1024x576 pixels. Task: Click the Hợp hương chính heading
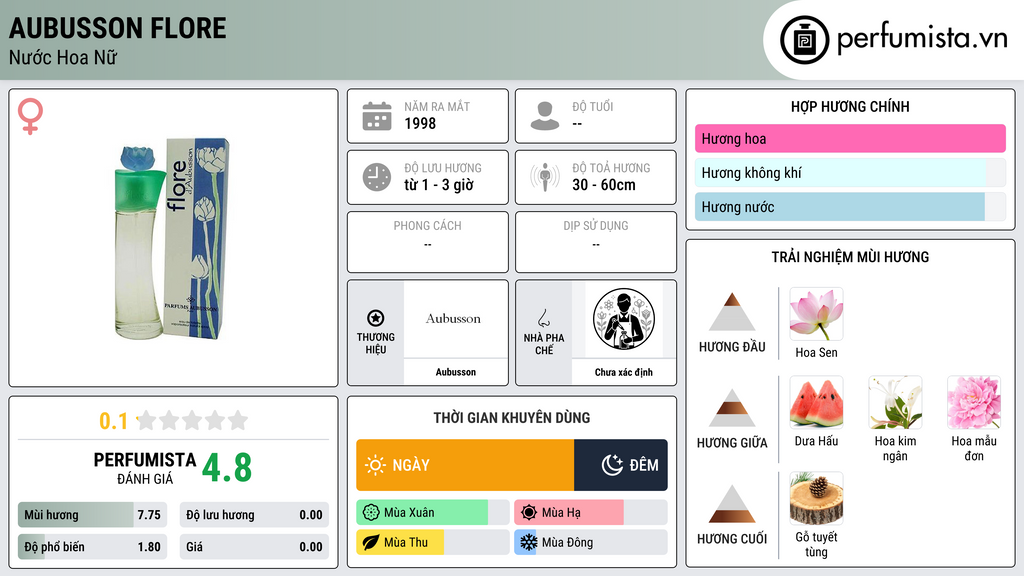click(850, 106)
